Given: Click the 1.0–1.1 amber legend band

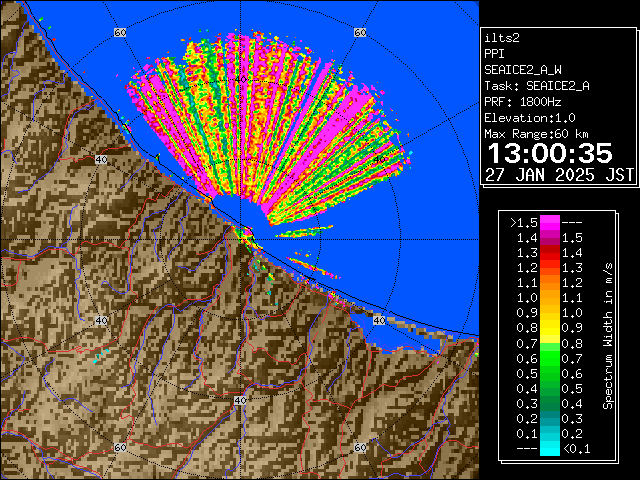Looking at the screenshot, I should (x=549, y=298).
